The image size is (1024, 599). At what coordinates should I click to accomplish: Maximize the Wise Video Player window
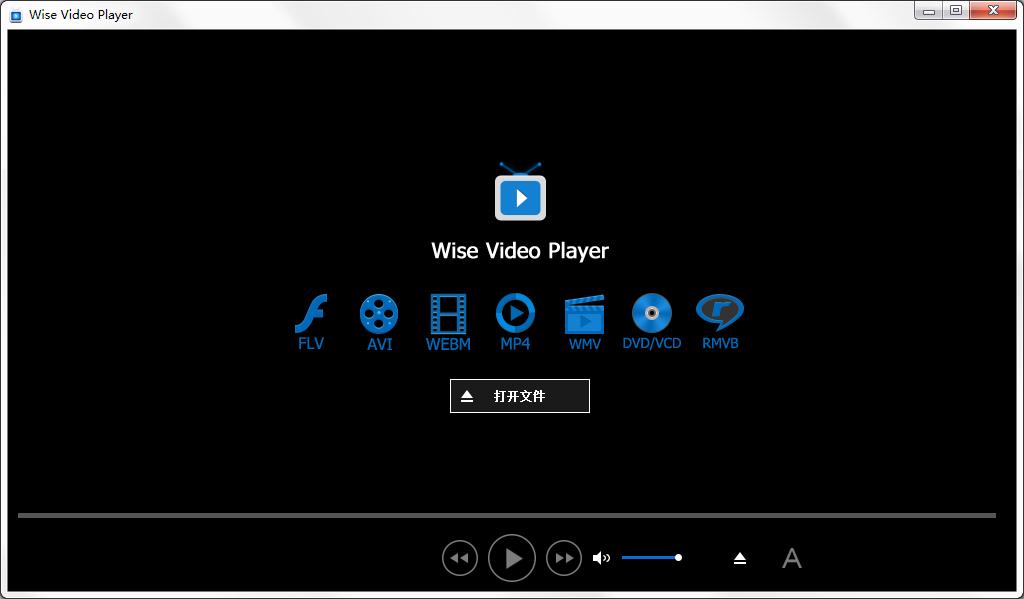956,11
